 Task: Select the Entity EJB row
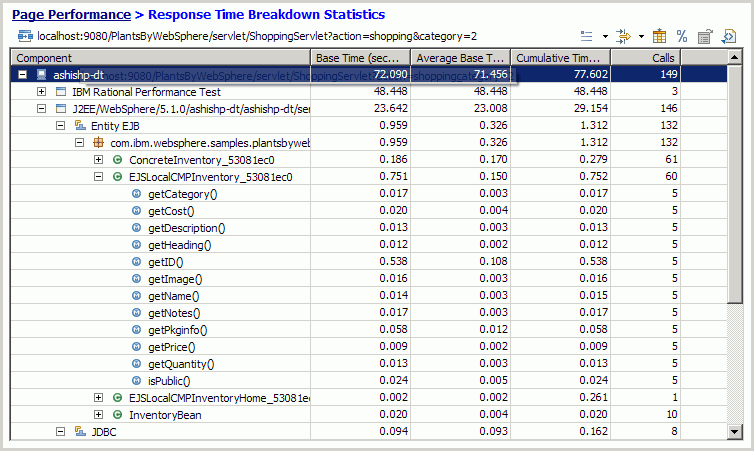pyautogui.click(x=369, y=125)
